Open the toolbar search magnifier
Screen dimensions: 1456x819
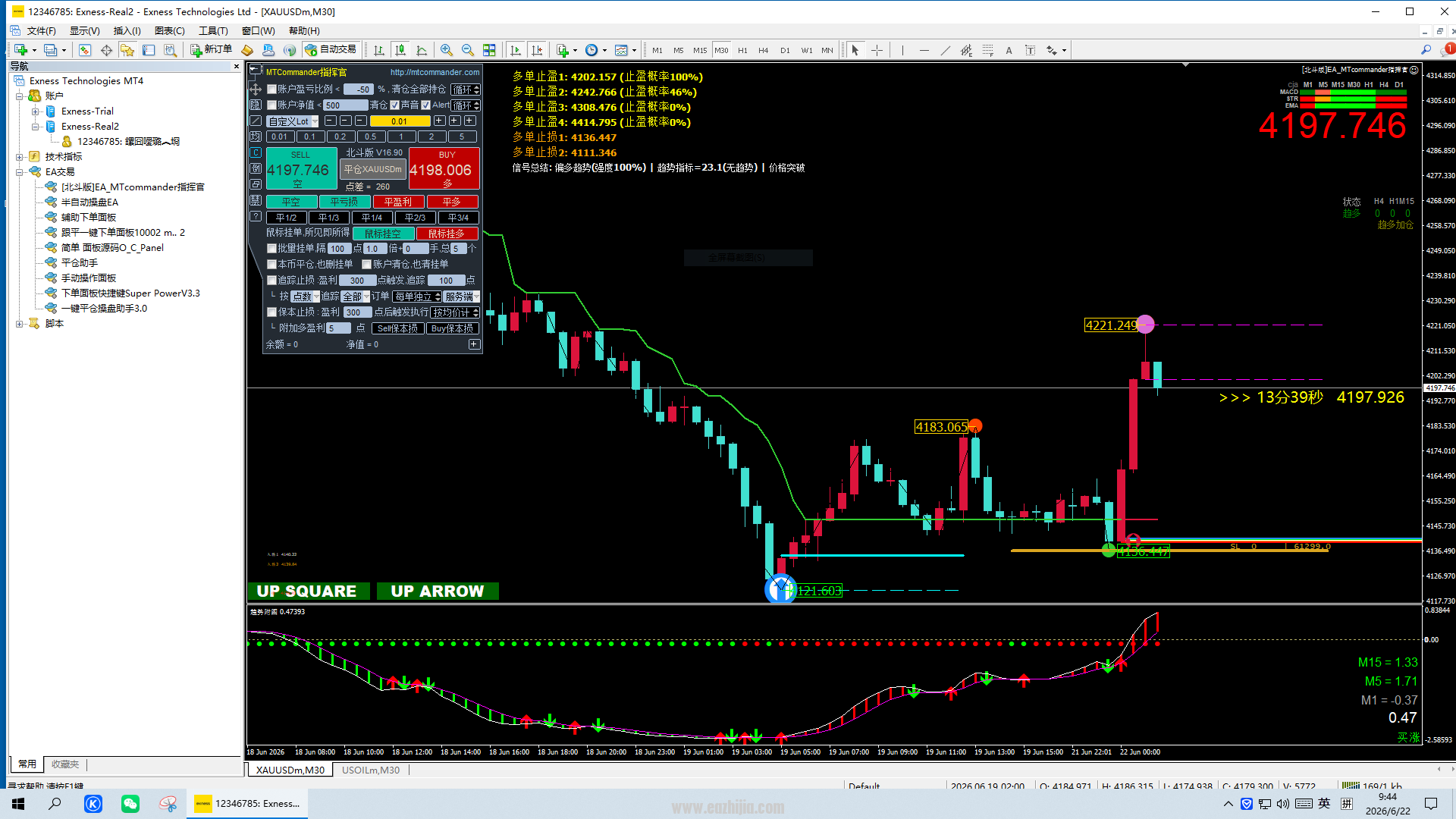(1426, 50)
